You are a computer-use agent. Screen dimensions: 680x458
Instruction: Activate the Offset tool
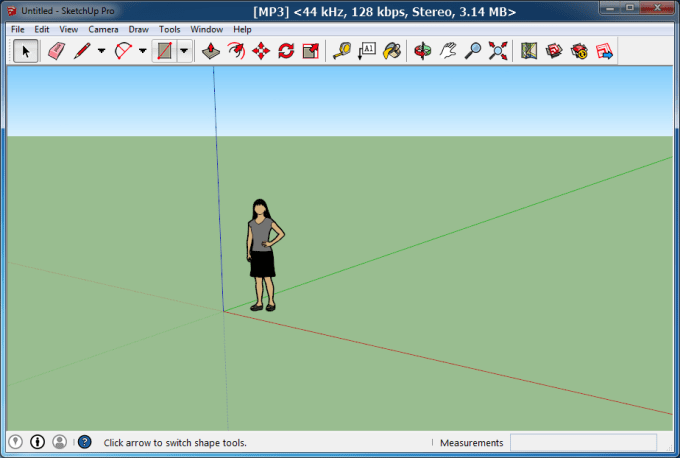tap(236, 51)
